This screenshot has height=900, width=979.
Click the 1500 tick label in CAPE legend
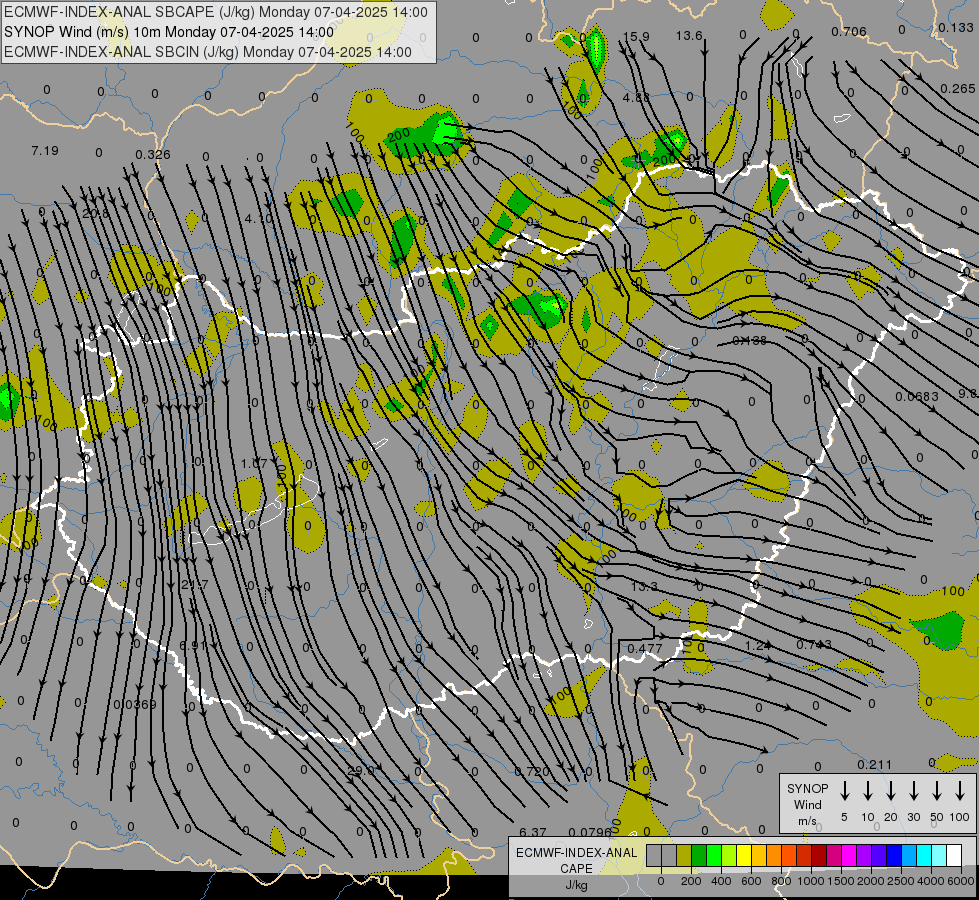click(841, 881)
